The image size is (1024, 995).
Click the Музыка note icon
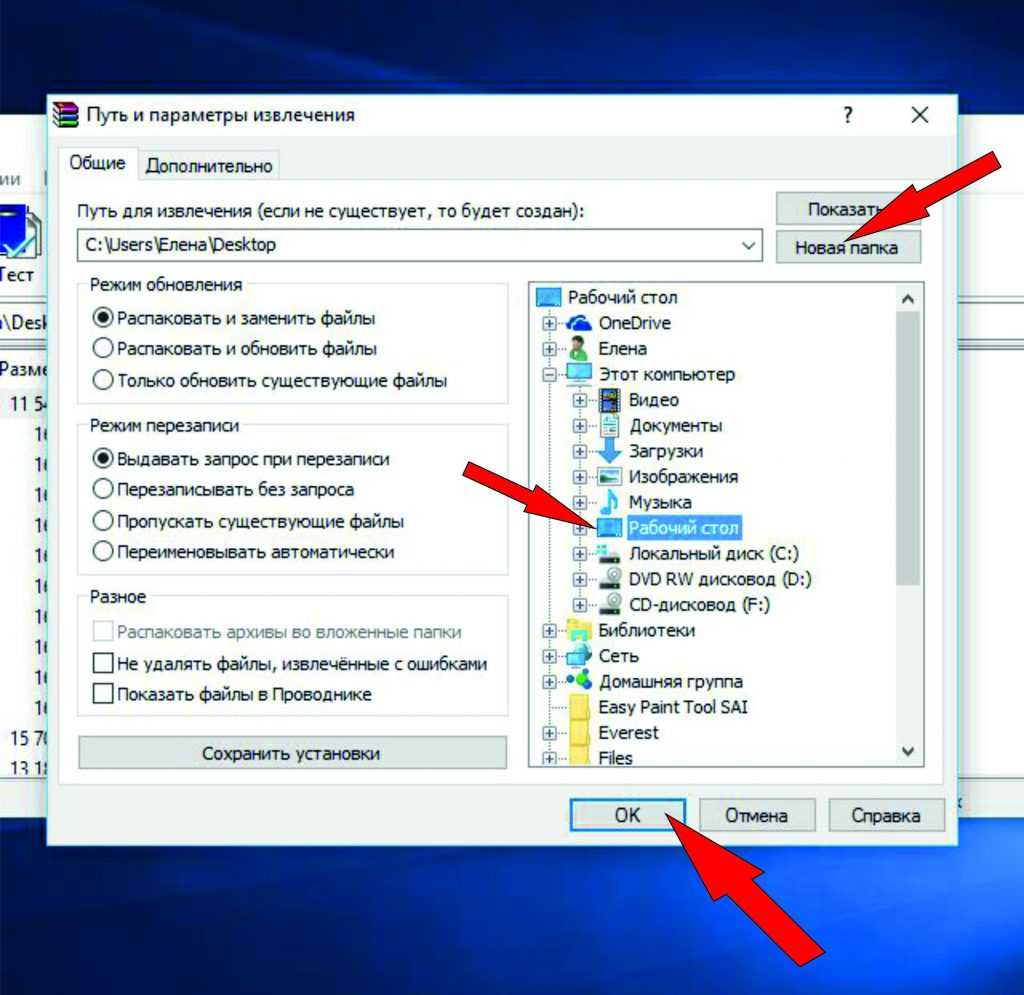coord(609,502)
